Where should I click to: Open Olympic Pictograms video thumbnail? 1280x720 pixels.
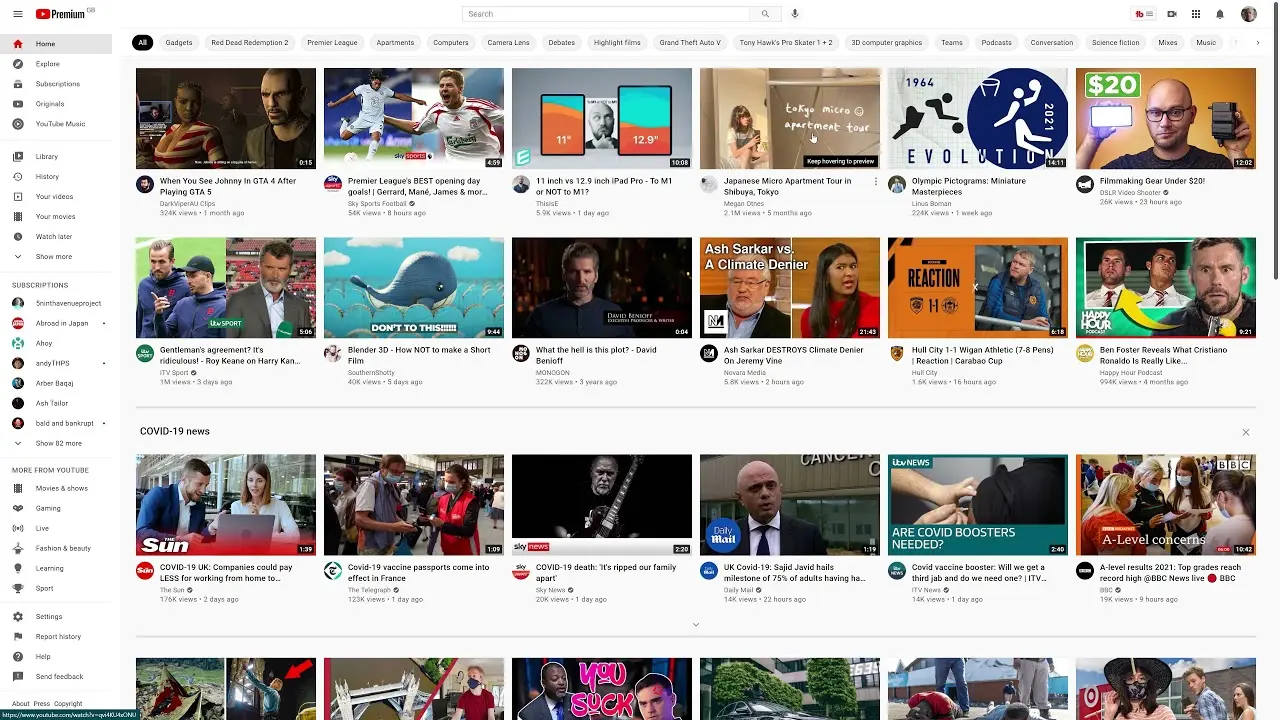[x=978, y=118]
